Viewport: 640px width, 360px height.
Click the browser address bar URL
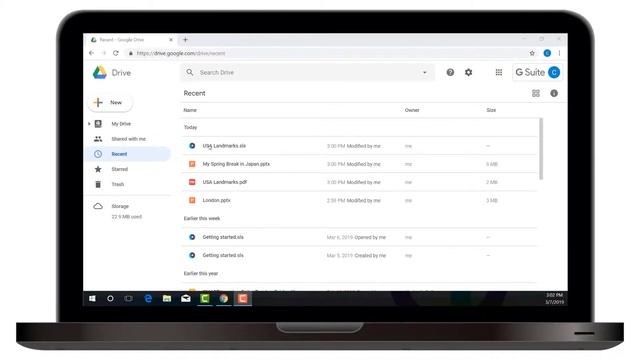181,53
